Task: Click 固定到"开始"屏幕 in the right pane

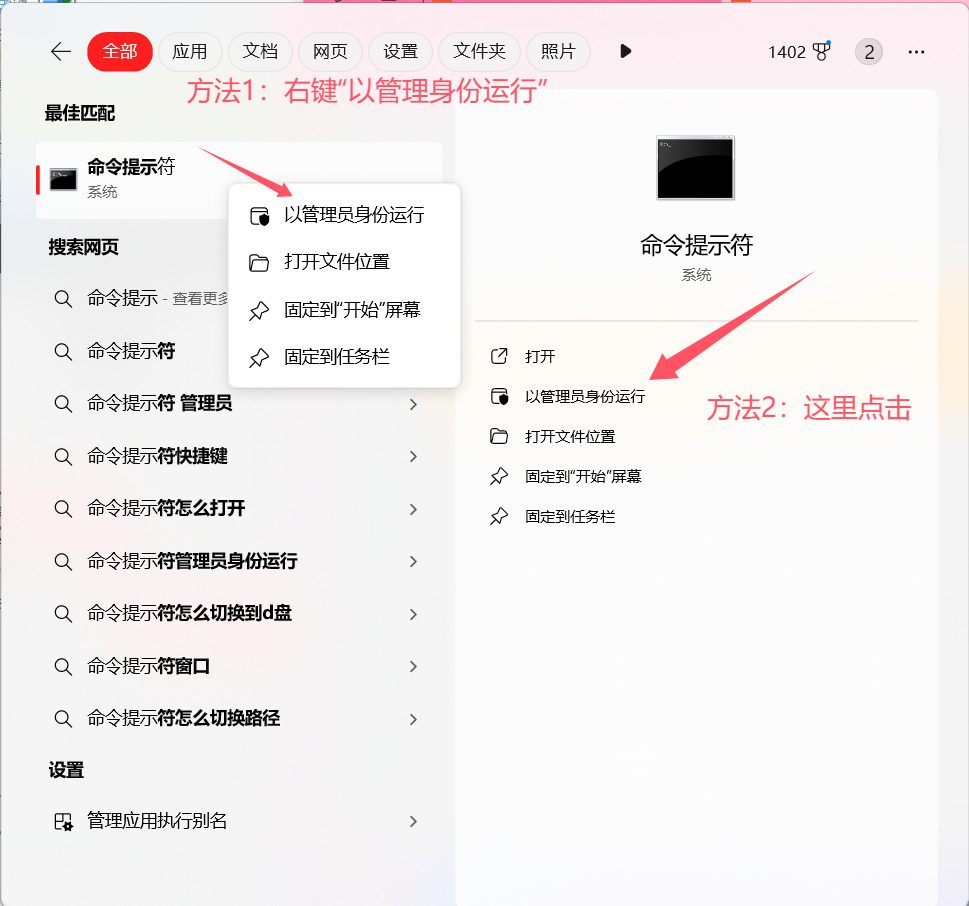Action: point(583,476)
